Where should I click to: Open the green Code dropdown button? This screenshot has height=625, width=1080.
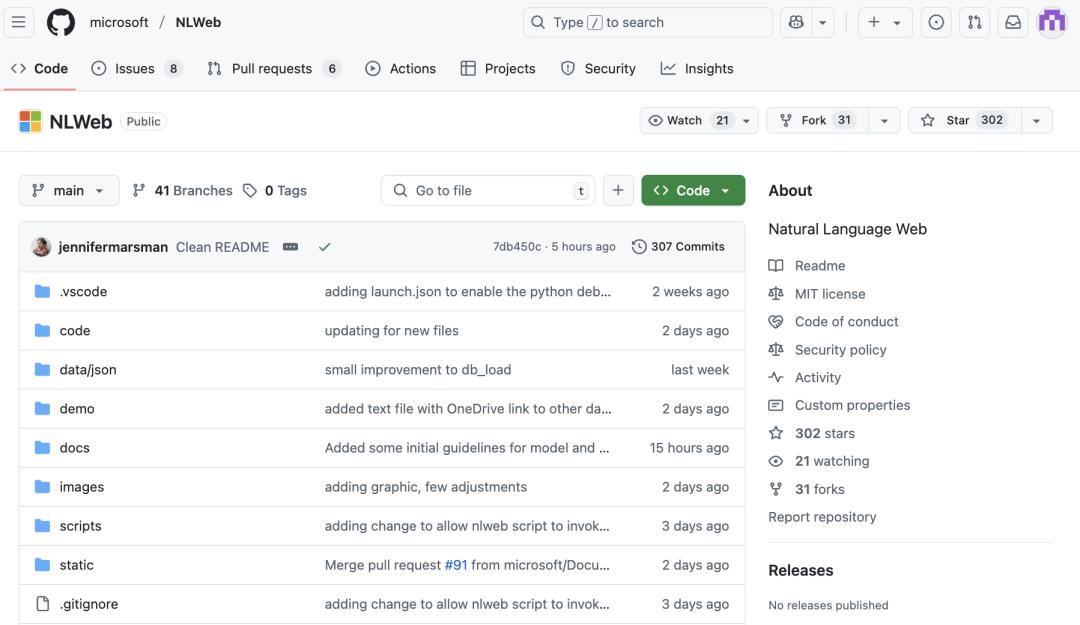pos(693,190)
